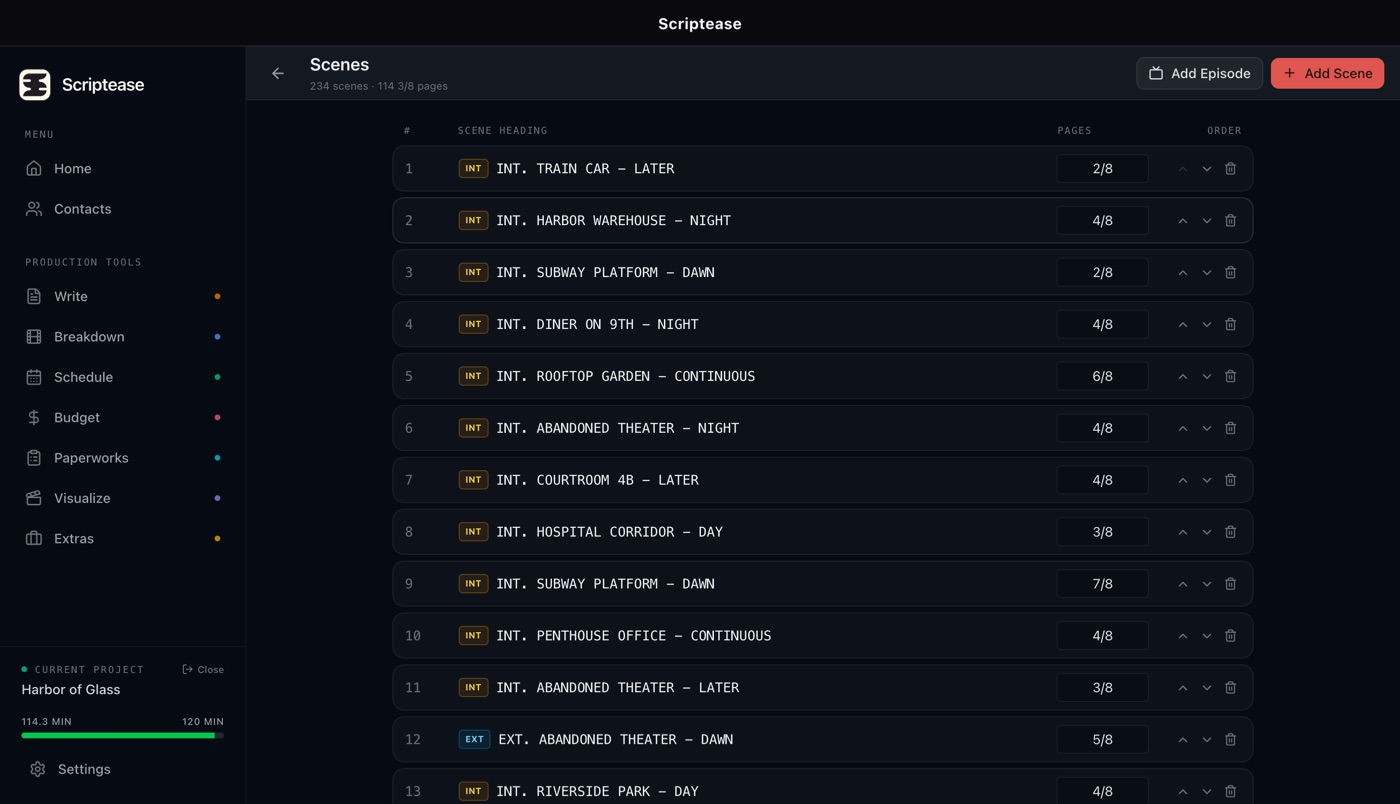This screenshot has width=1400, height=804.
Task: Move scene 11 ABANDONED THEATER – LATER up
Action: pos(1183,689)
